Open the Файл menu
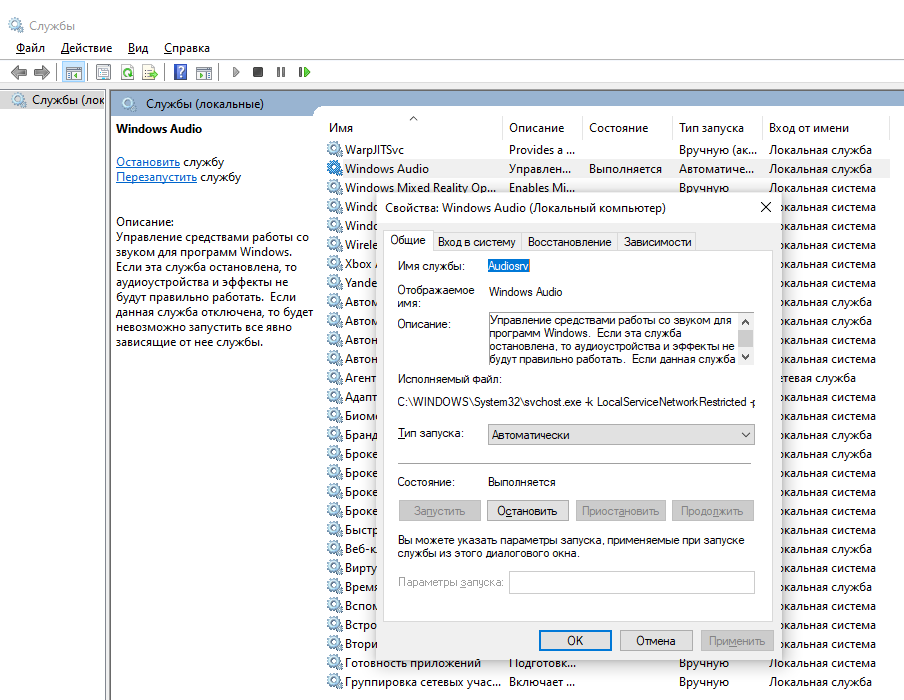Image resolution: width=904 pixels, height=700 pixels. 30,48
